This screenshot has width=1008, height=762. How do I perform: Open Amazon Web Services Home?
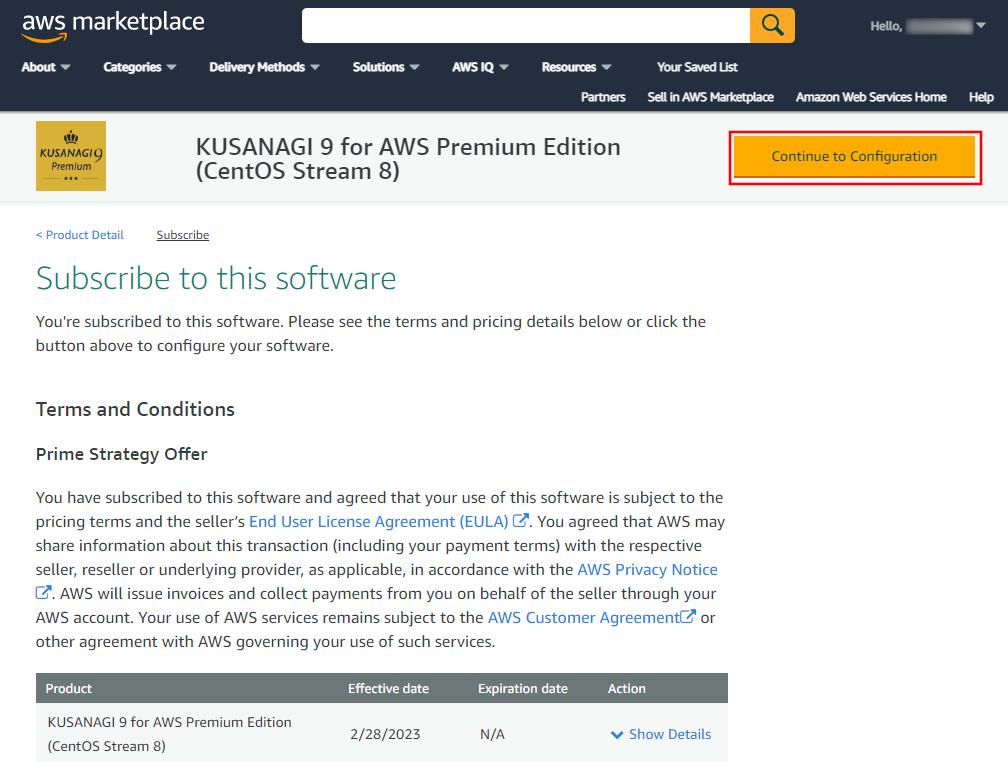871,97
